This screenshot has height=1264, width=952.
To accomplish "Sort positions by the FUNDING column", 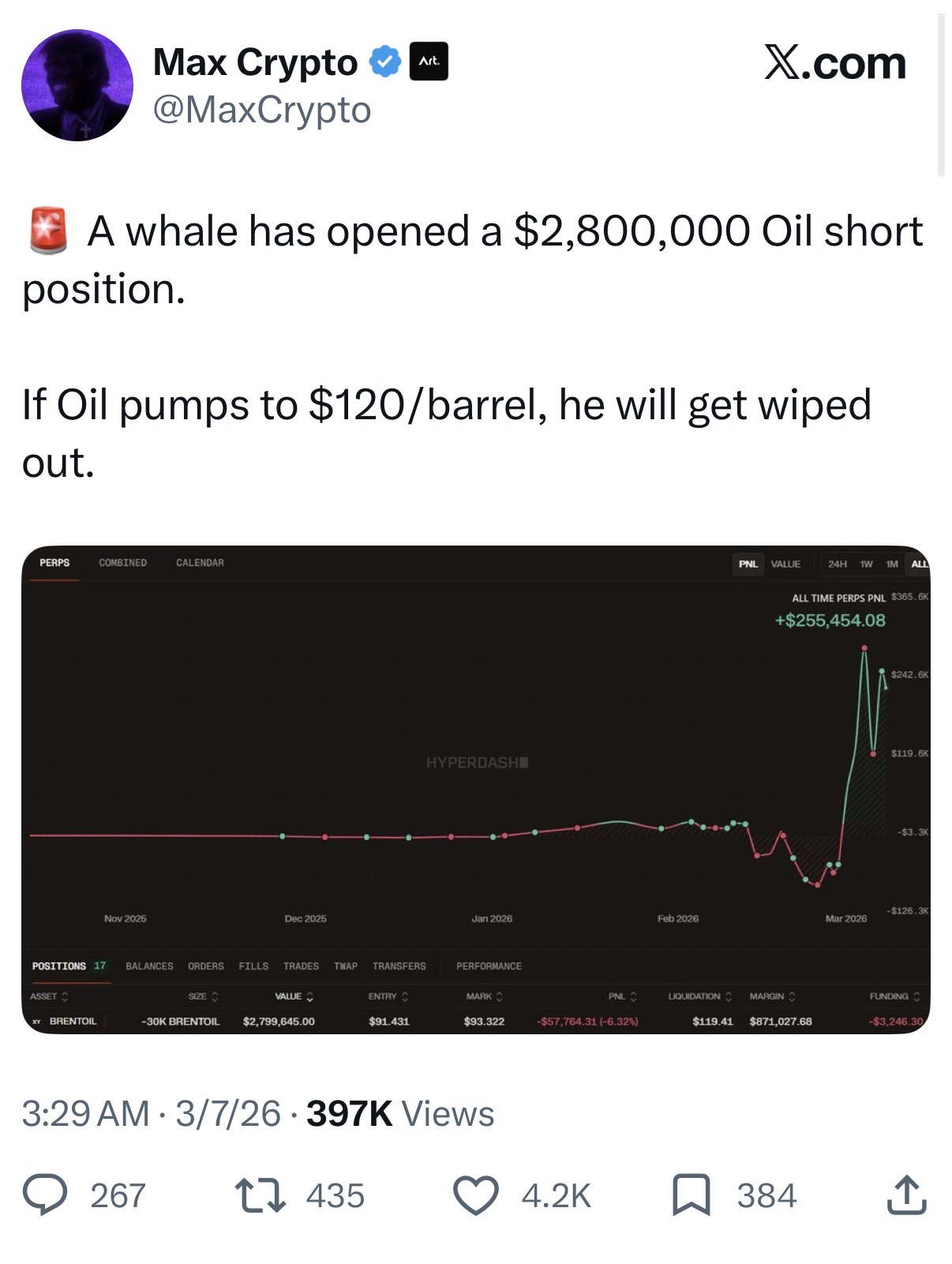I will click(x=894, y=996).
